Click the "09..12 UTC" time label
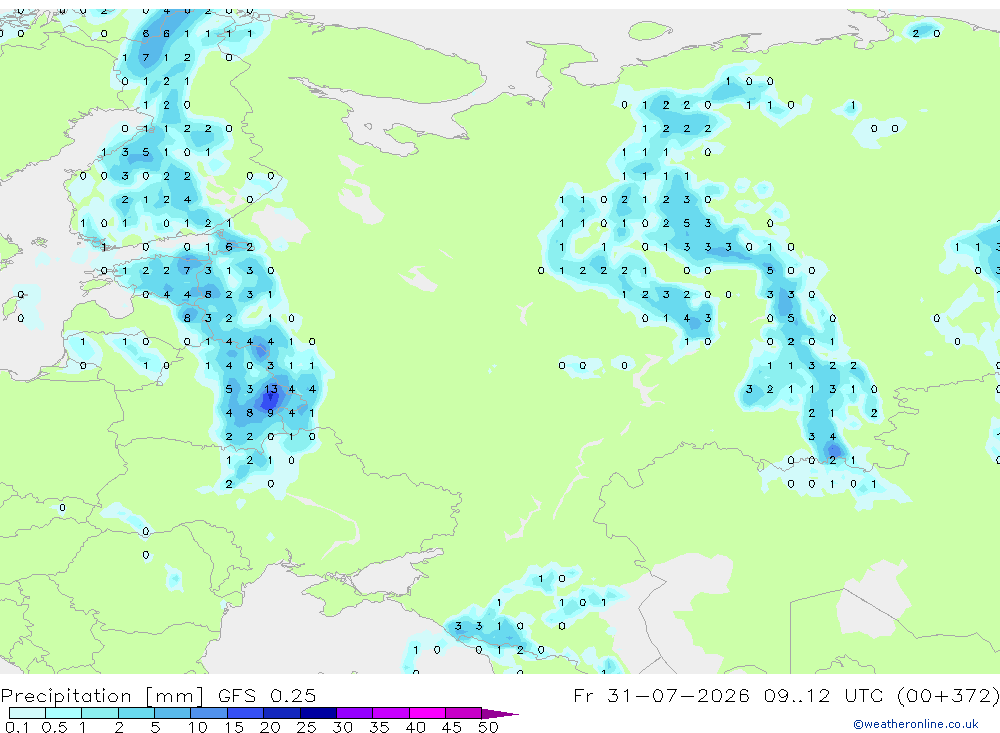This screenshot has width=1000, height=733. click(824, 695)
